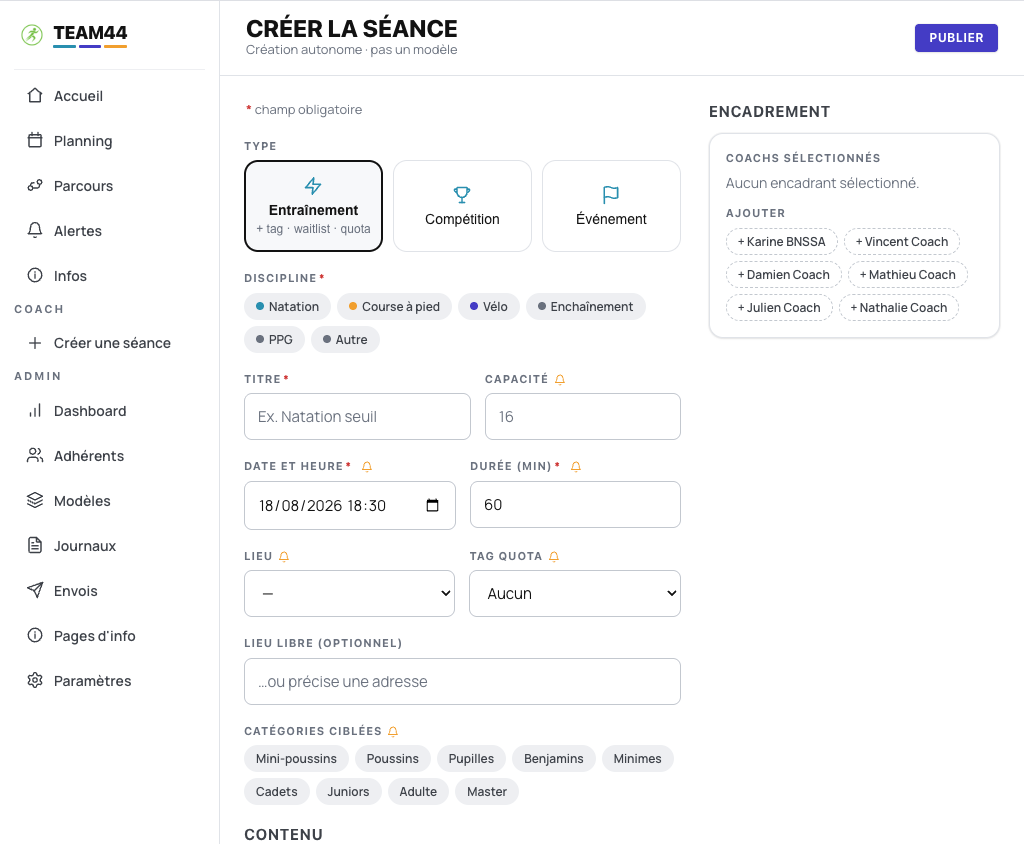Screen dimensions: 1024x844
Task: Toggle the Poussins category chip
Action: coord(392,758)
